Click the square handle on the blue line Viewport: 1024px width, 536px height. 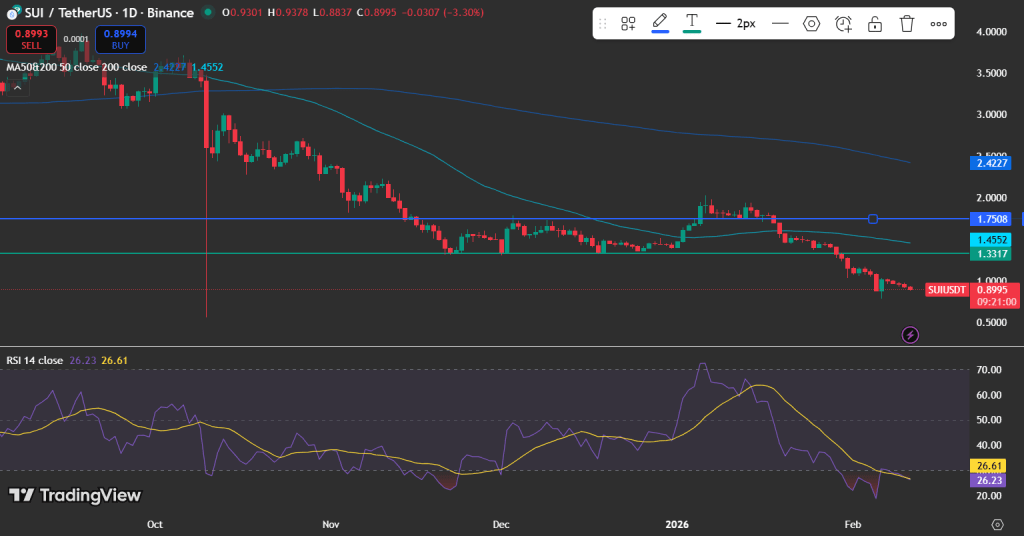(872, 219)
